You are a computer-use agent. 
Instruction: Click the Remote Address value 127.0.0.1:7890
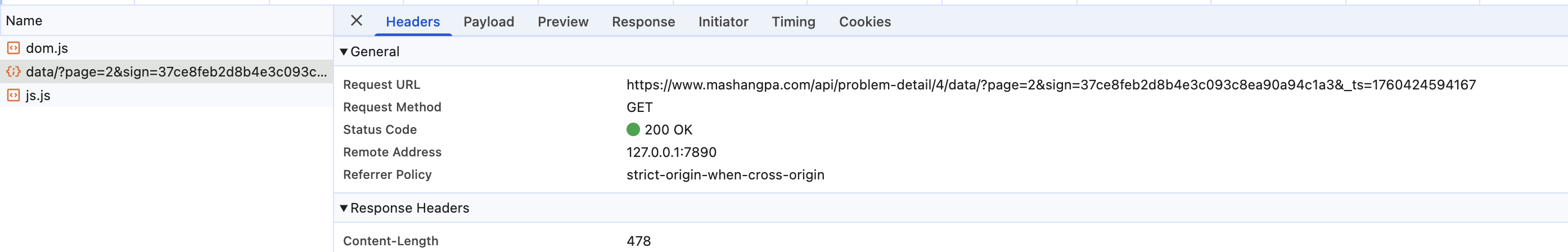[x=672, y=152]
